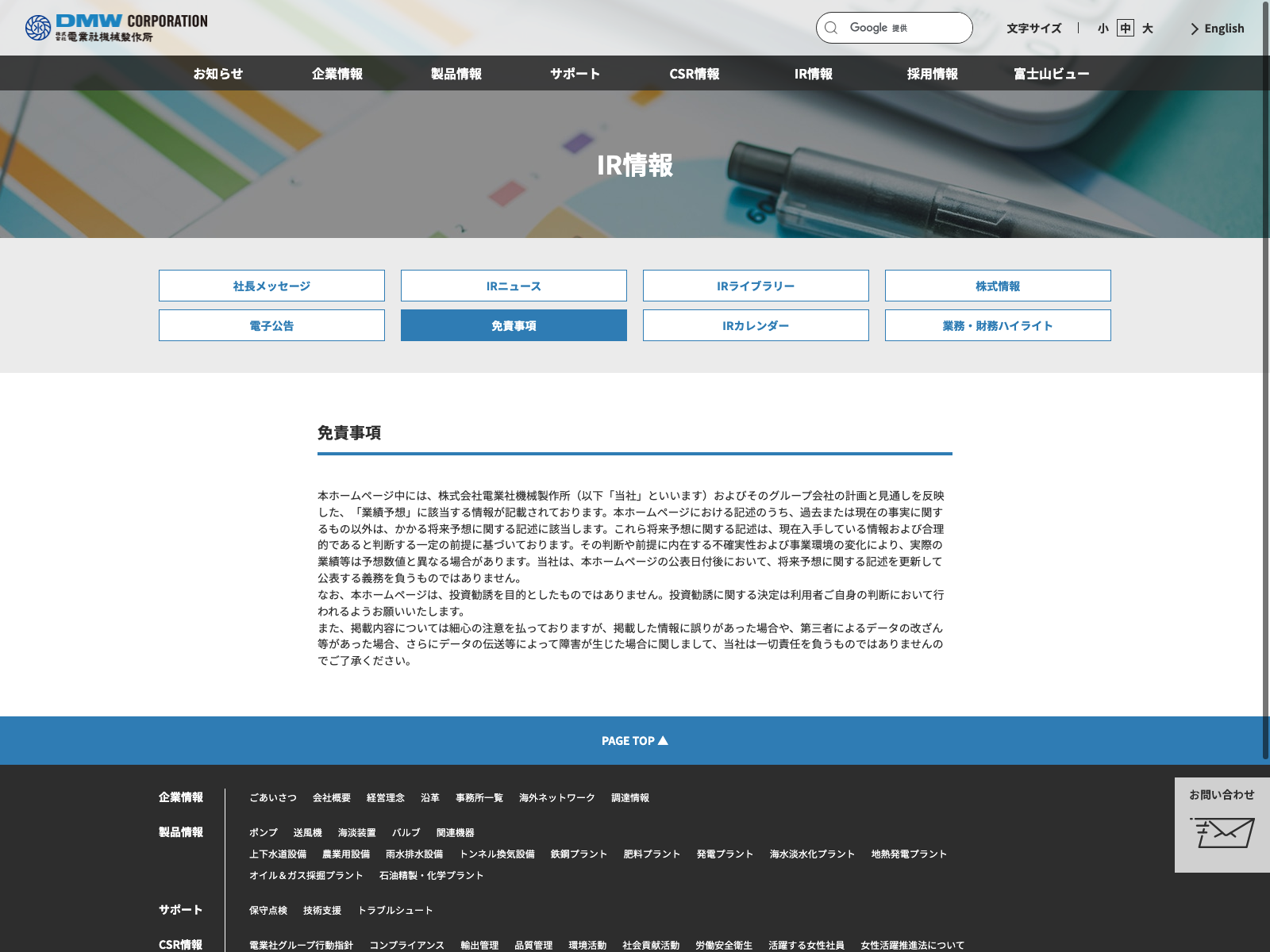Set text size to medium (中)
The width and height of the screenshot is (1270, 952).
[1125, 29]
